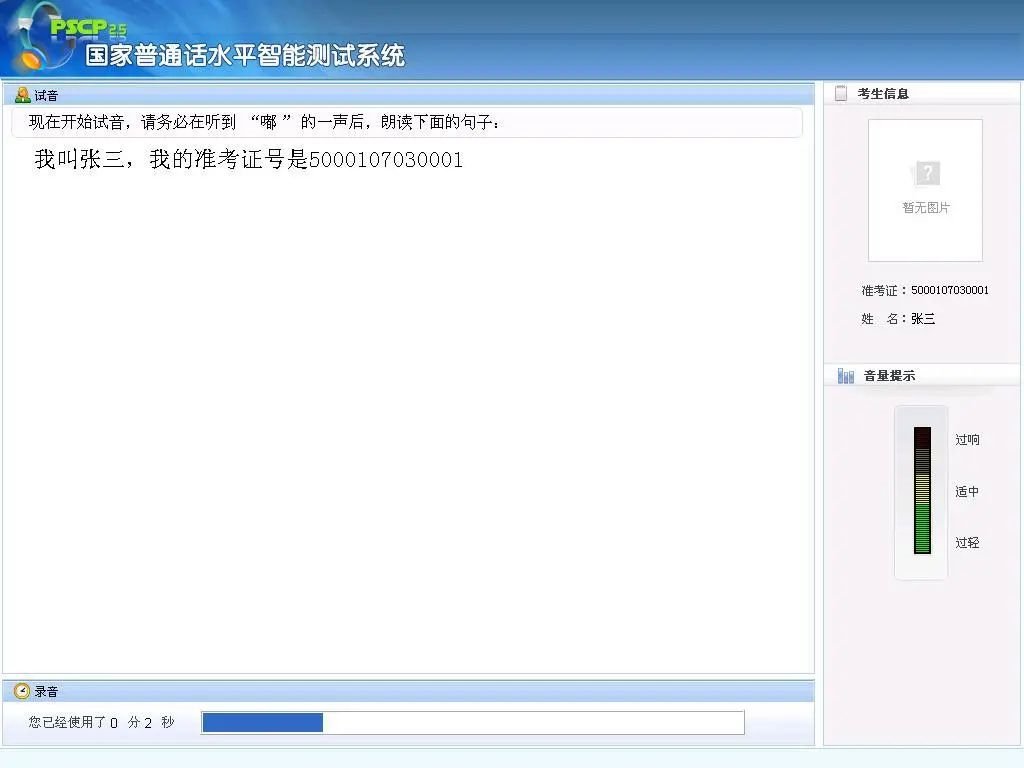Click the 录音 section title
The height and width of the screenshot is (768, 1024).
pyautogui.click(x=47, y=691)
